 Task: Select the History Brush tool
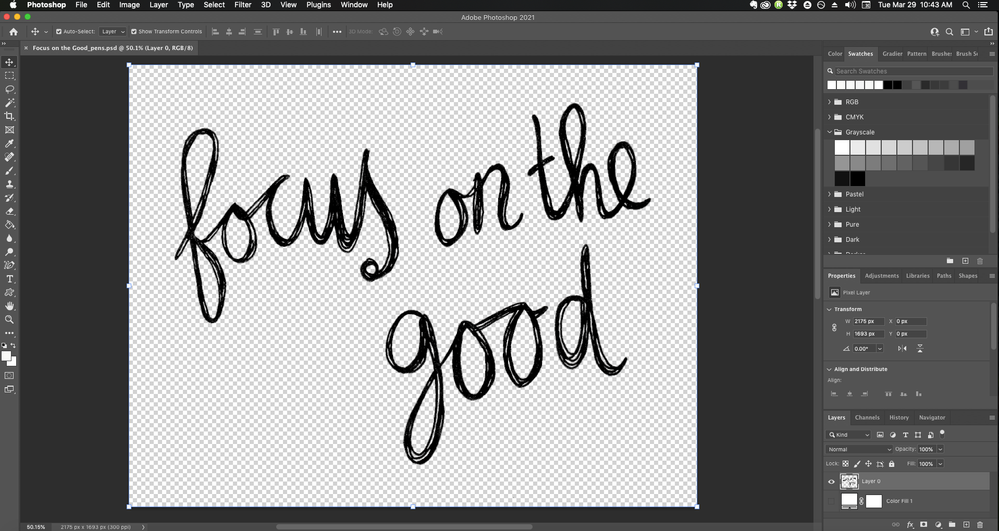click(10, 198)
